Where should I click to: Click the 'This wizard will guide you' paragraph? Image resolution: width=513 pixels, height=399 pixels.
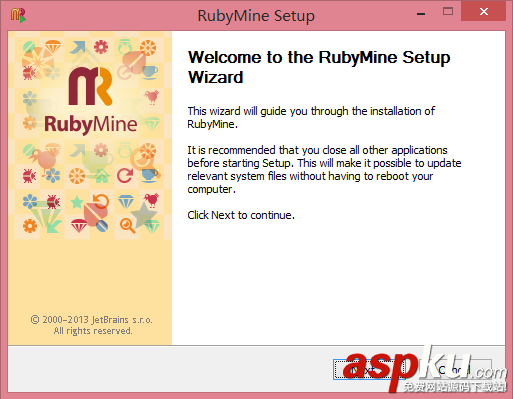(311, 117)
